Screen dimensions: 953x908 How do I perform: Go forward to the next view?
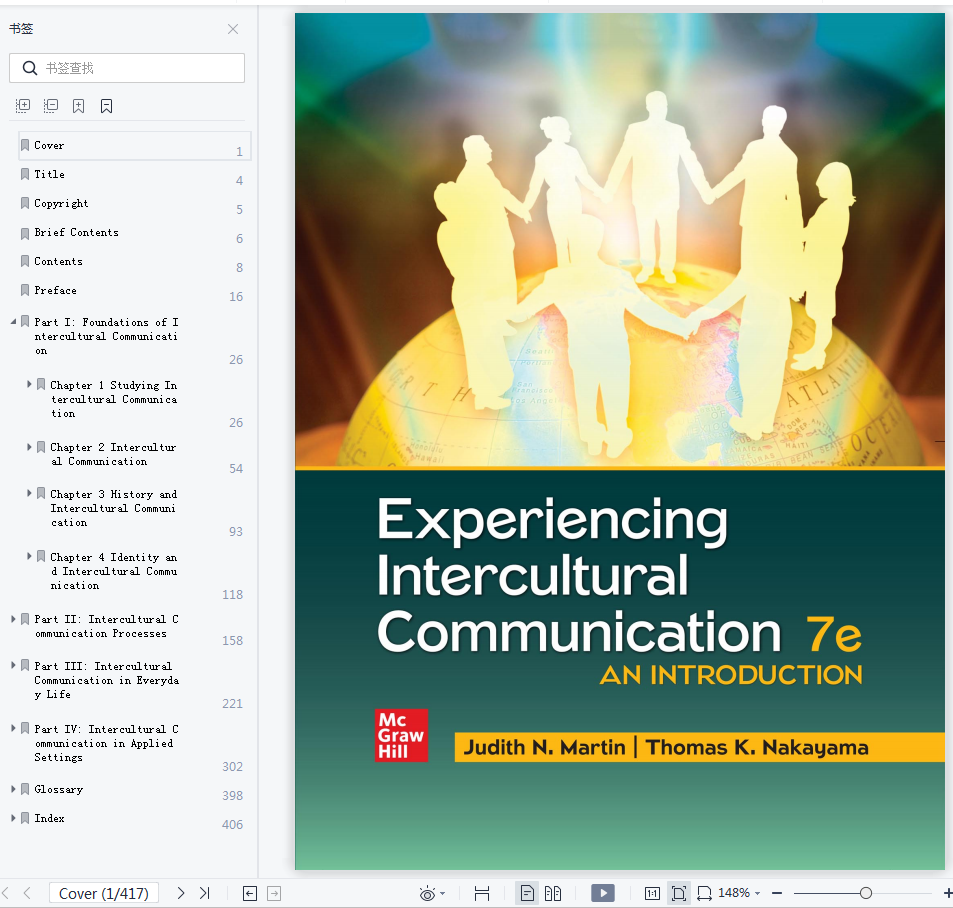(x=274, y=893)
